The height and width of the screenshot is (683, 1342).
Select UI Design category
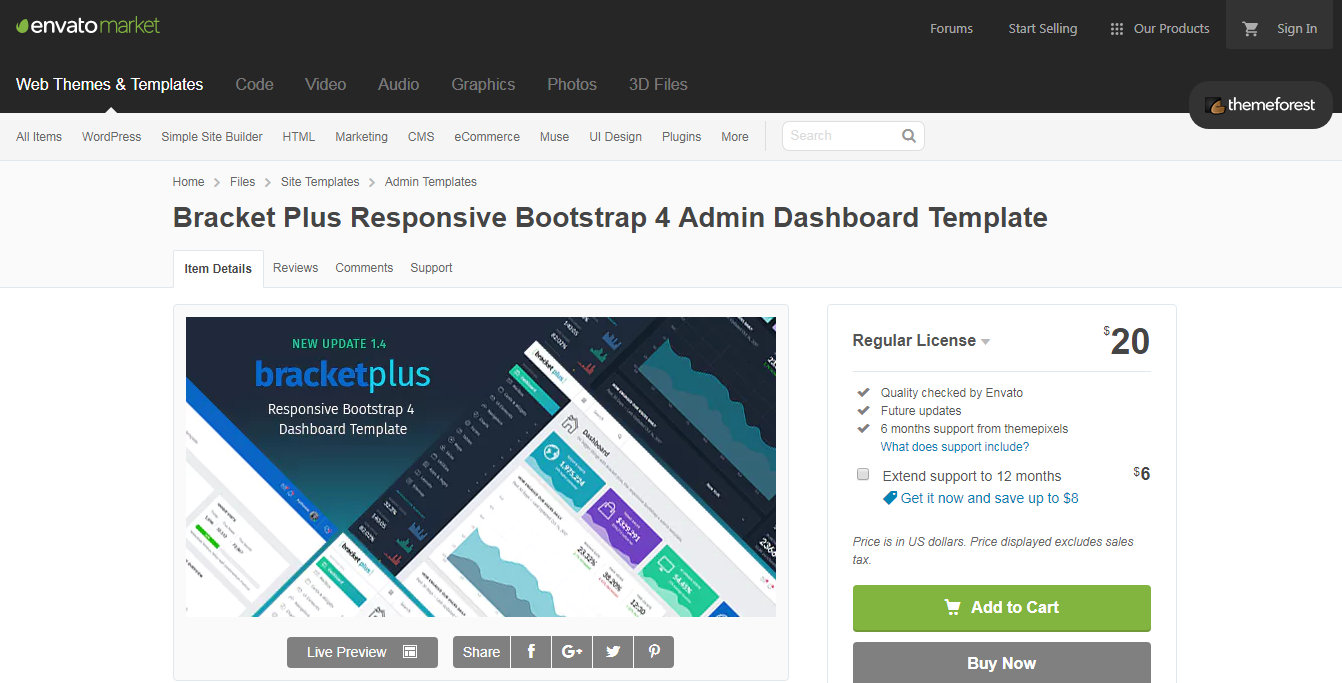tap(615, 137)
